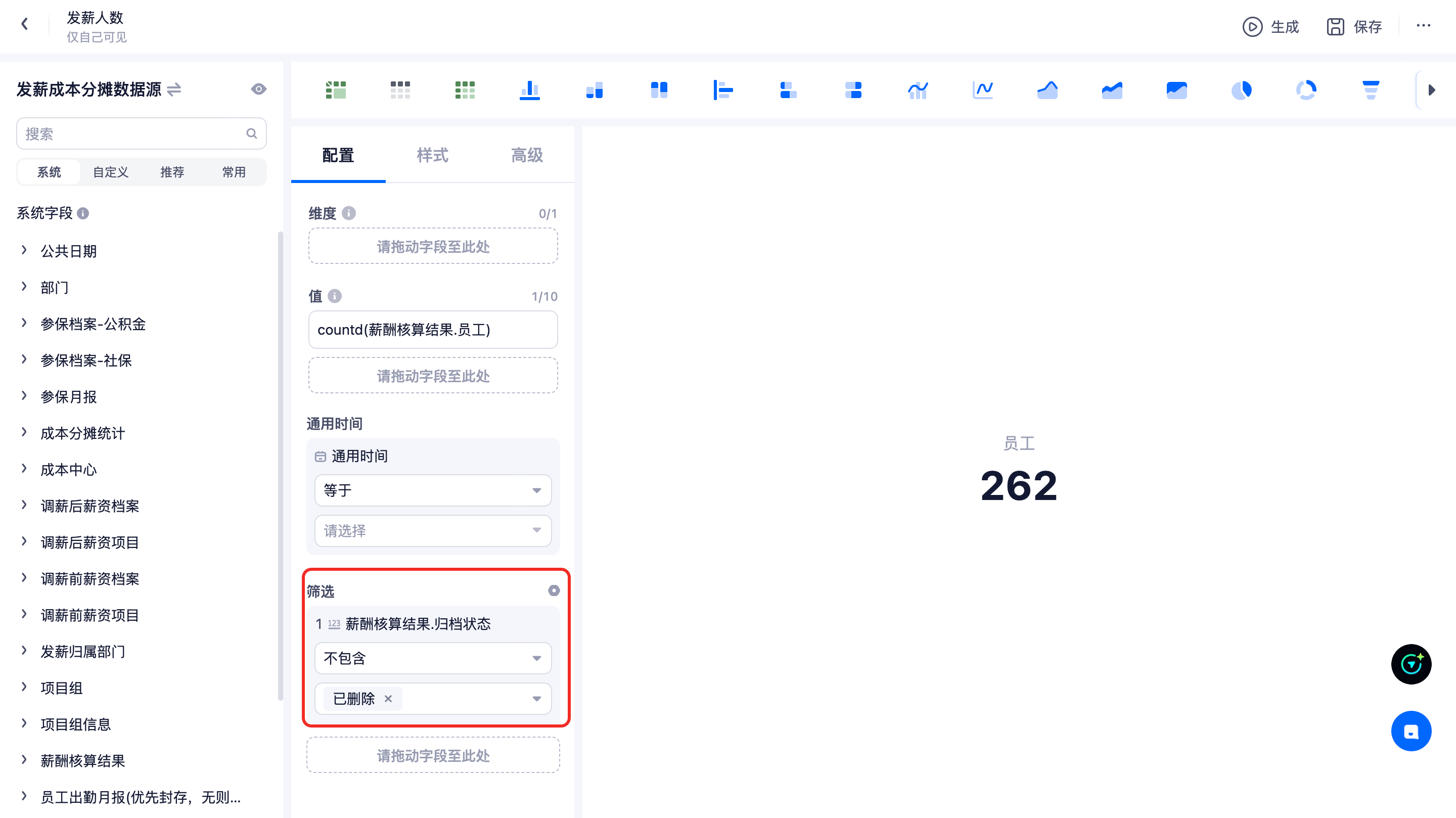1456x818 pixels.
Task: Click the 发薪人数 report title
Action: click(95, 18)
